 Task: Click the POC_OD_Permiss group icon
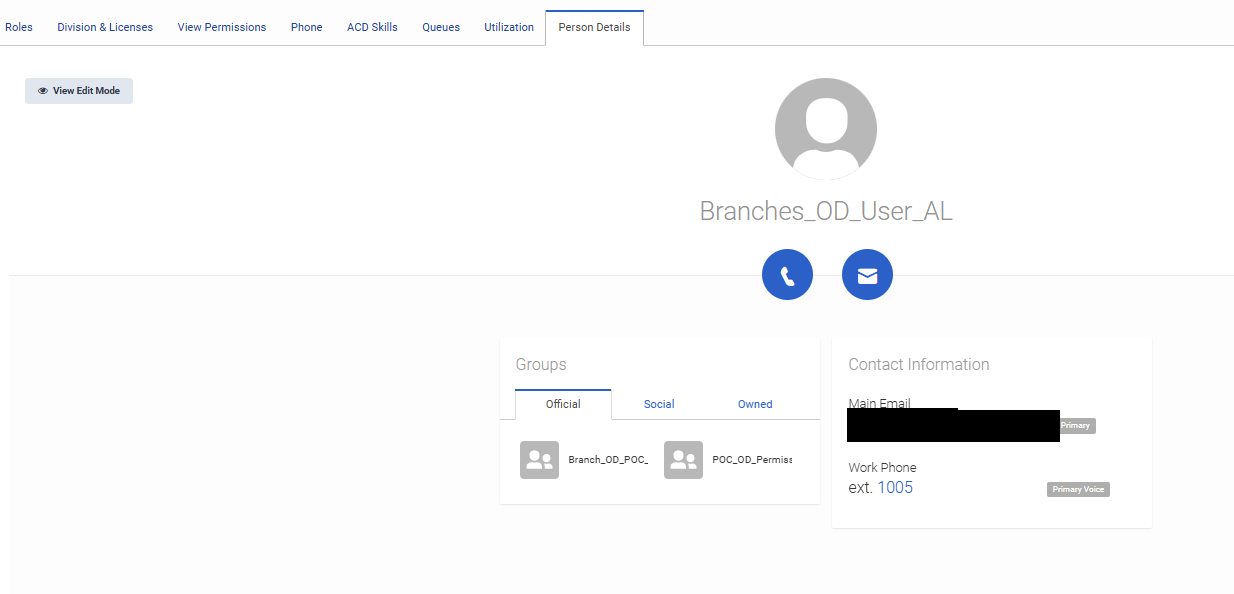coord(683,460)
